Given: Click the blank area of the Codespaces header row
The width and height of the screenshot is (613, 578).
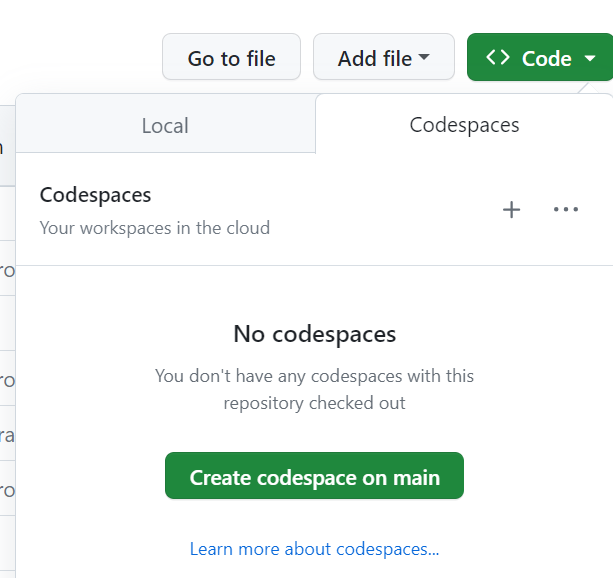Looking at the screenshot, I should coord(380,210).
